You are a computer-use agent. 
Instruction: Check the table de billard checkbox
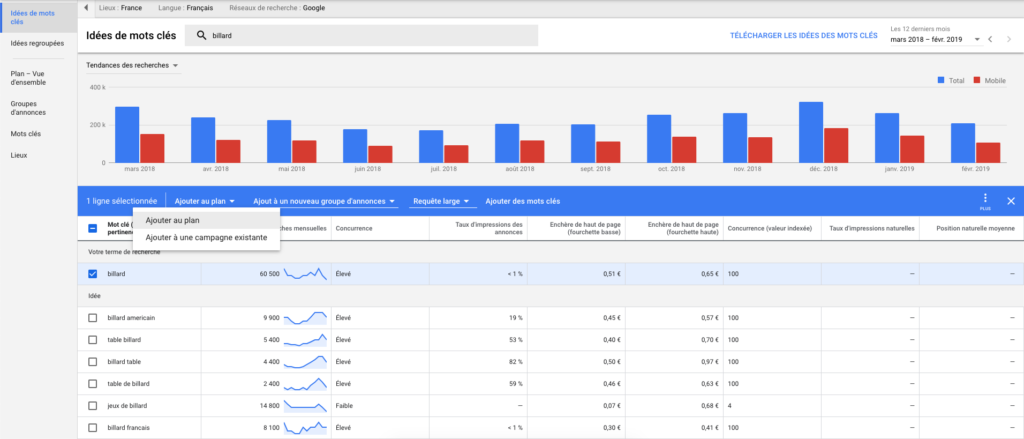tap(92, 384)
